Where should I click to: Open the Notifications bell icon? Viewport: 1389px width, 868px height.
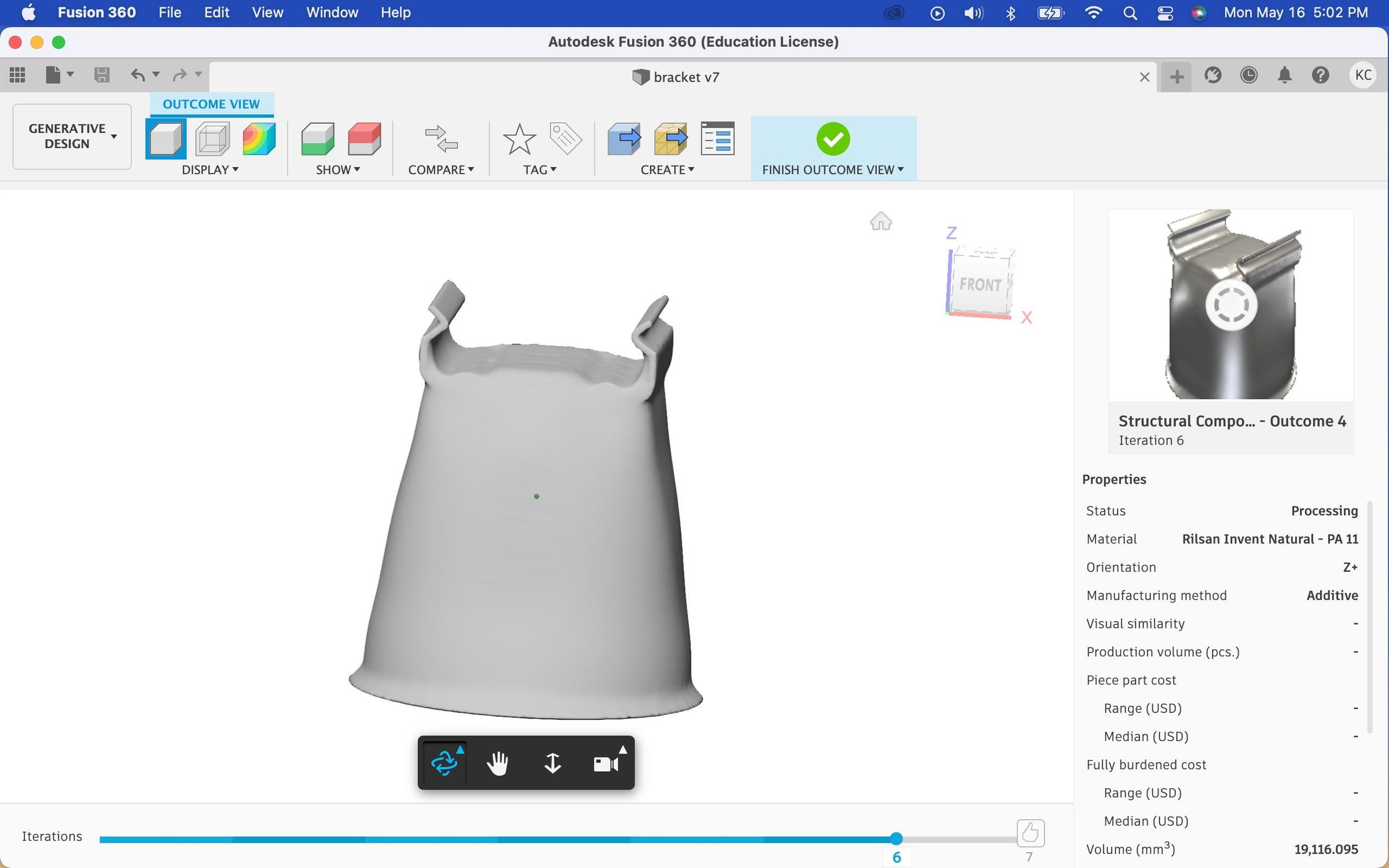1285,75
